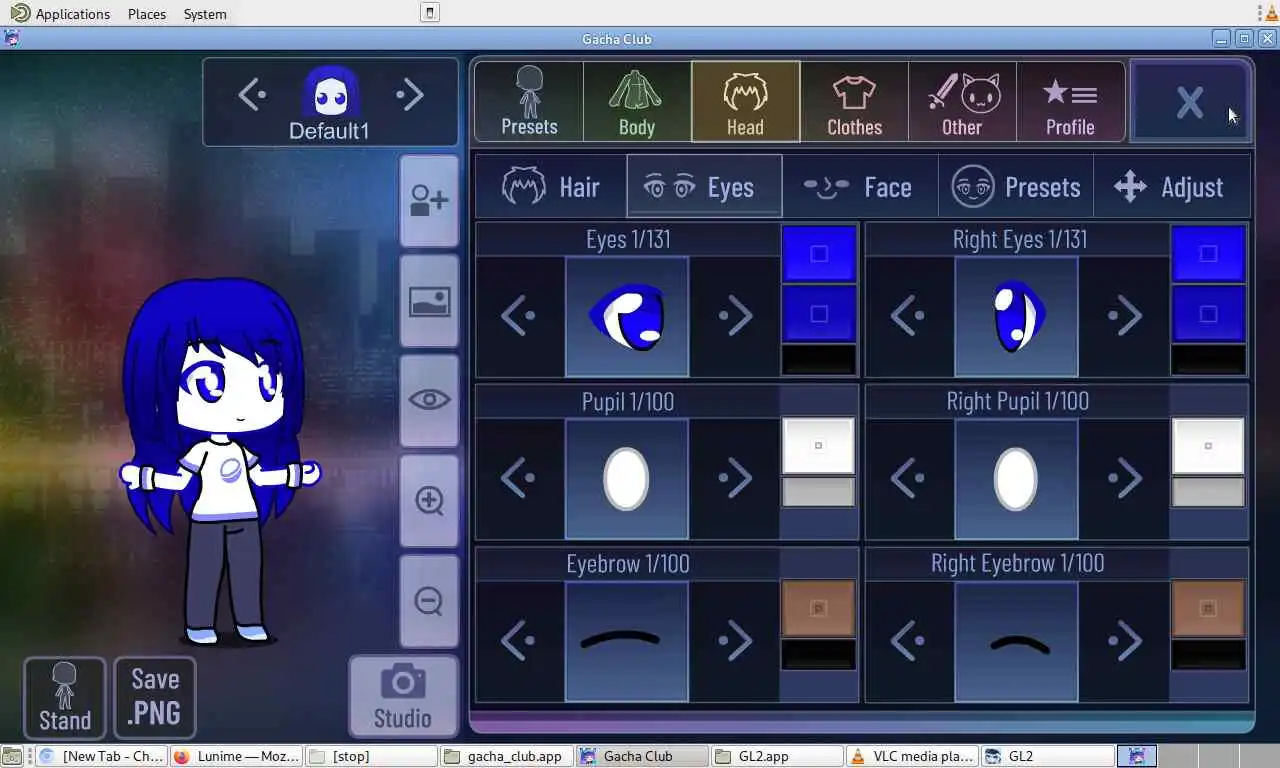
Task: Click the Stand pose button
Action: click(65, 697)
